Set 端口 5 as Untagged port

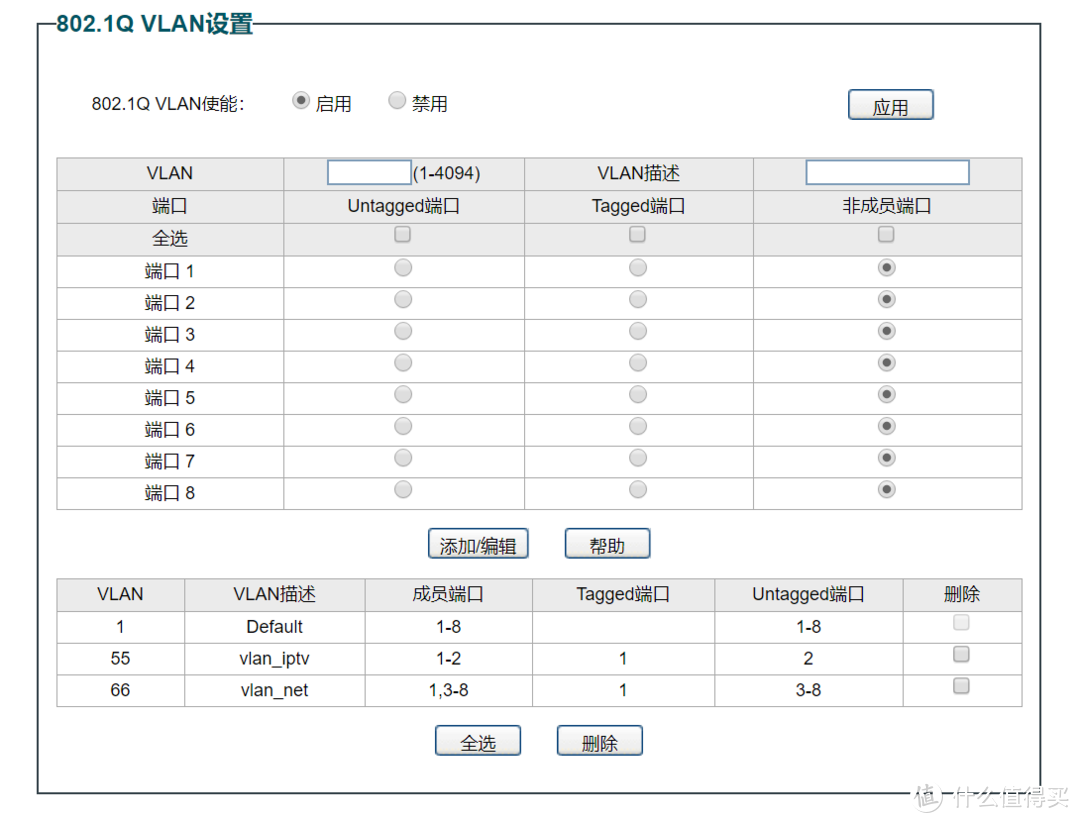pyautogui.click(x=403, y=395)
